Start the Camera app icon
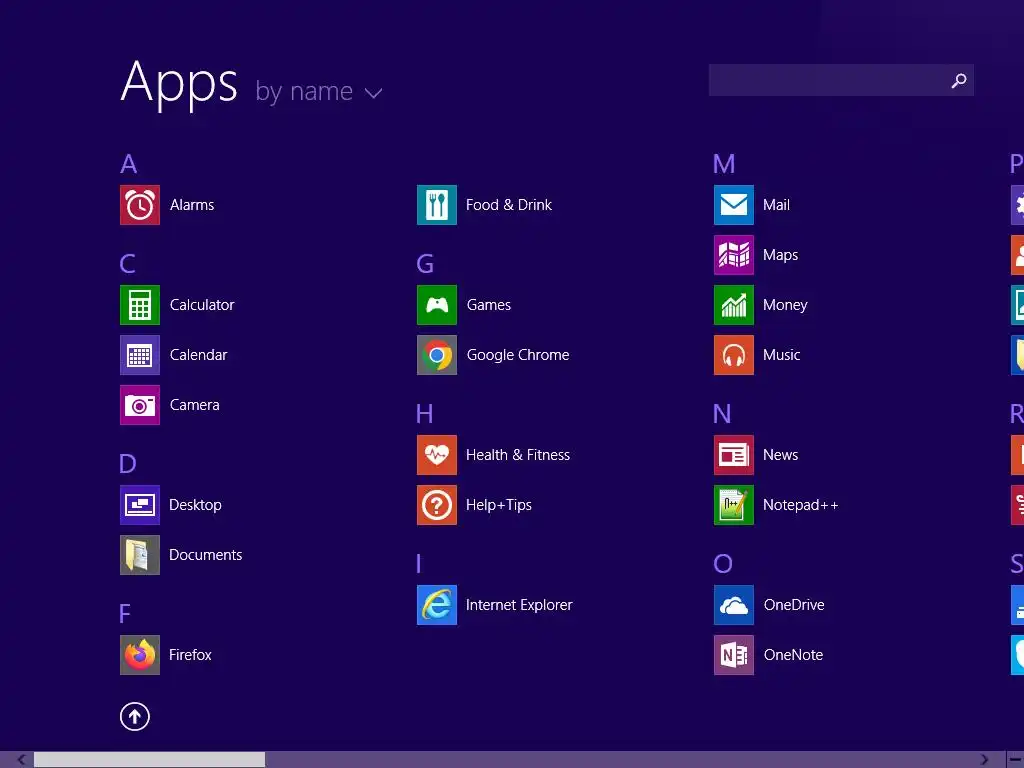Image resolution: width=1024 pixels, height=768 pixels. click(140, 405)
